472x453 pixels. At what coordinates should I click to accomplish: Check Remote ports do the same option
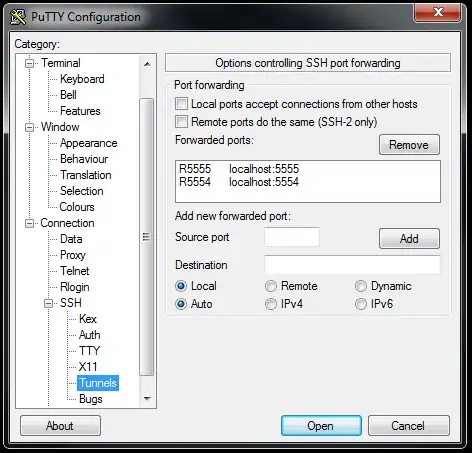181,122
